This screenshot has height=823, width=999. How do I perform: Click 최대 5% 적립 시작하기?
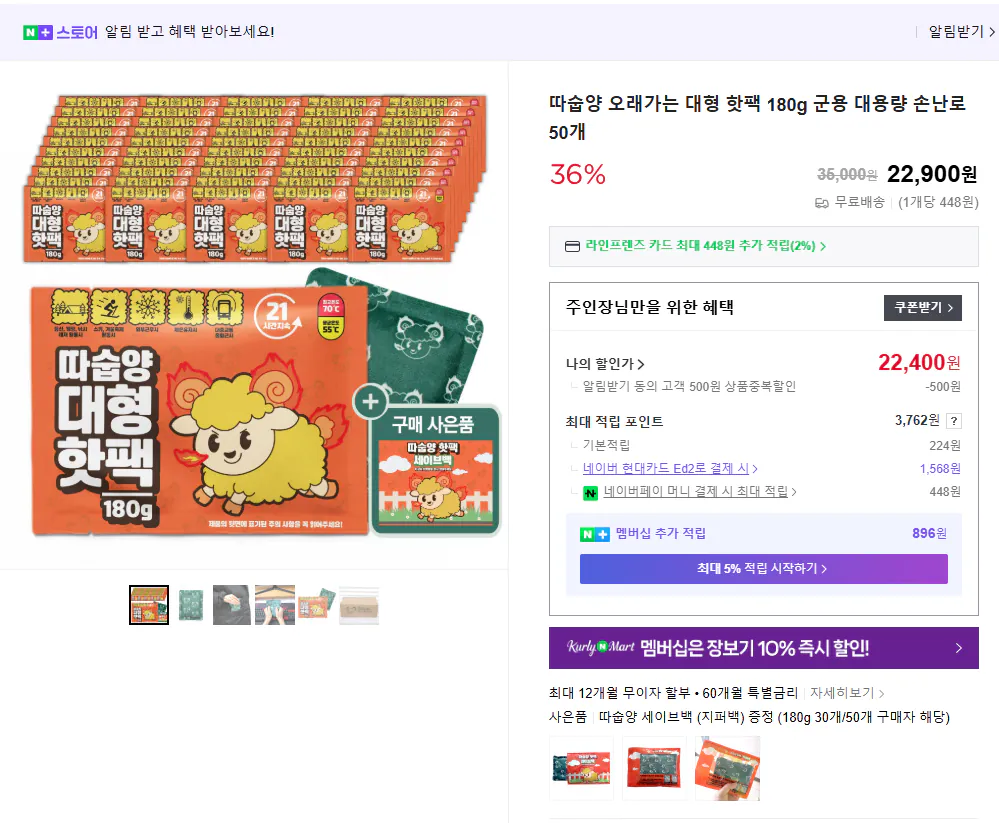[x=763, y=568]
